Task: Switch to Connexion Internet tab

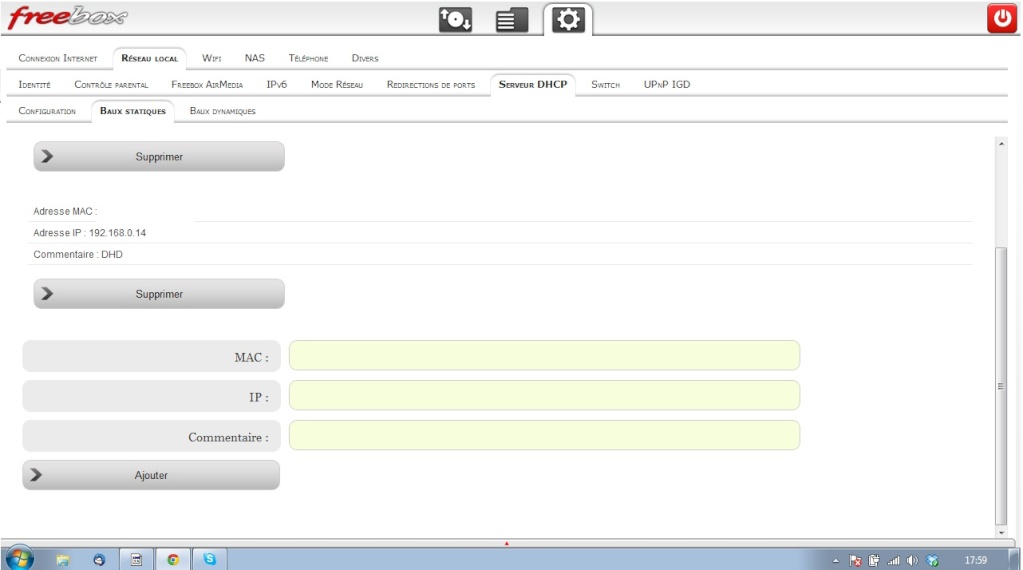Action: tap(58, 58)
